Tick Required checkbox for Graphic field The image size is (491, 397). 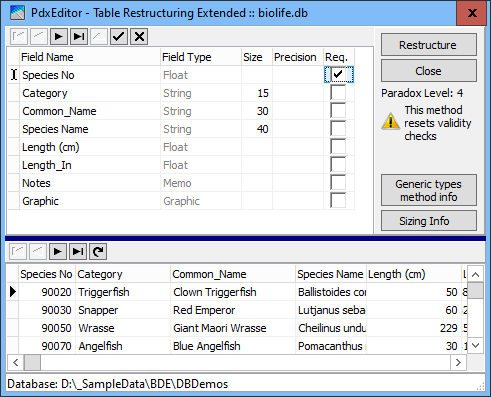[338, 200]
